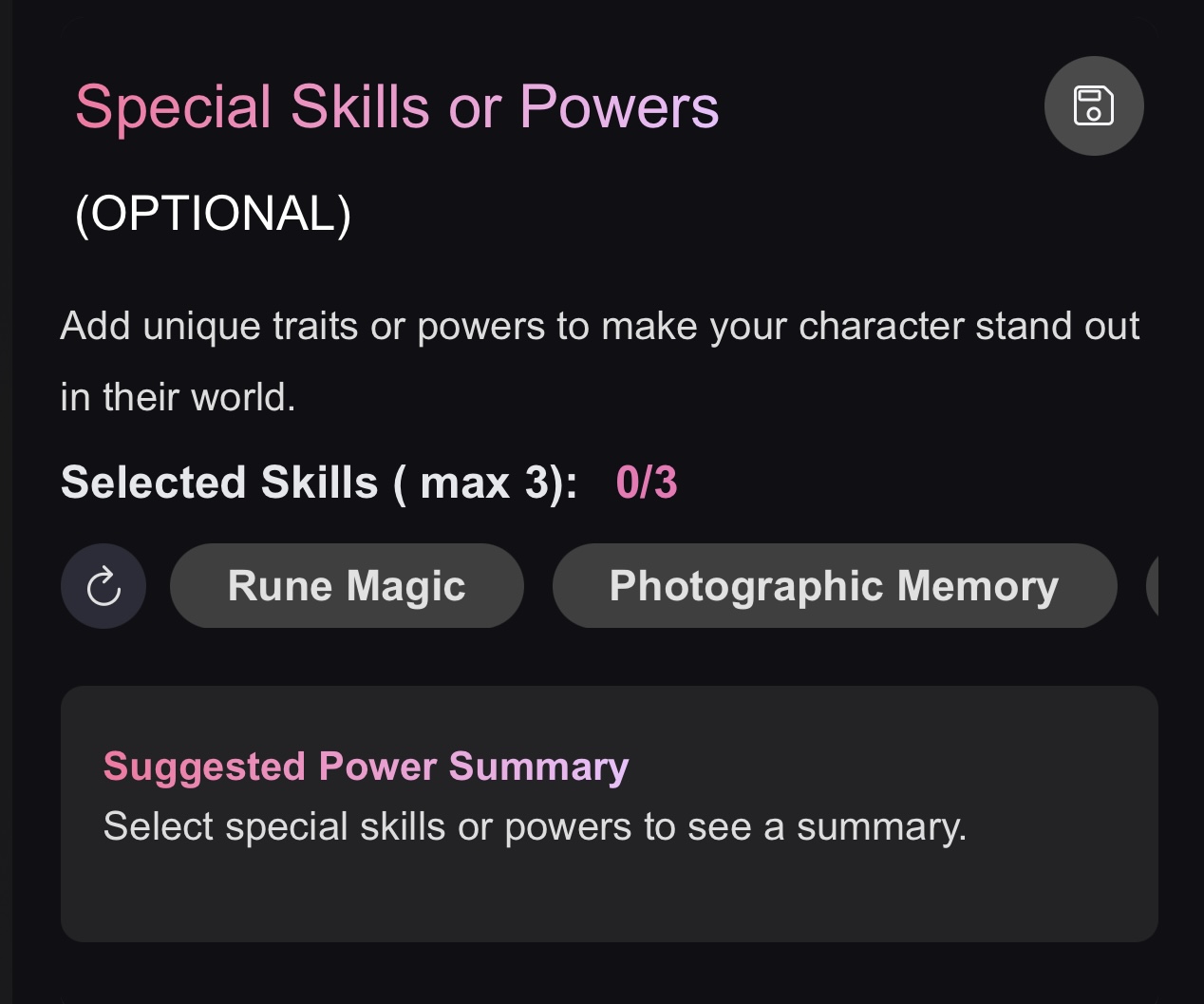Click the save icon button
The width and height of the screenshot is (1204, 1004).
click(1094, 105)
